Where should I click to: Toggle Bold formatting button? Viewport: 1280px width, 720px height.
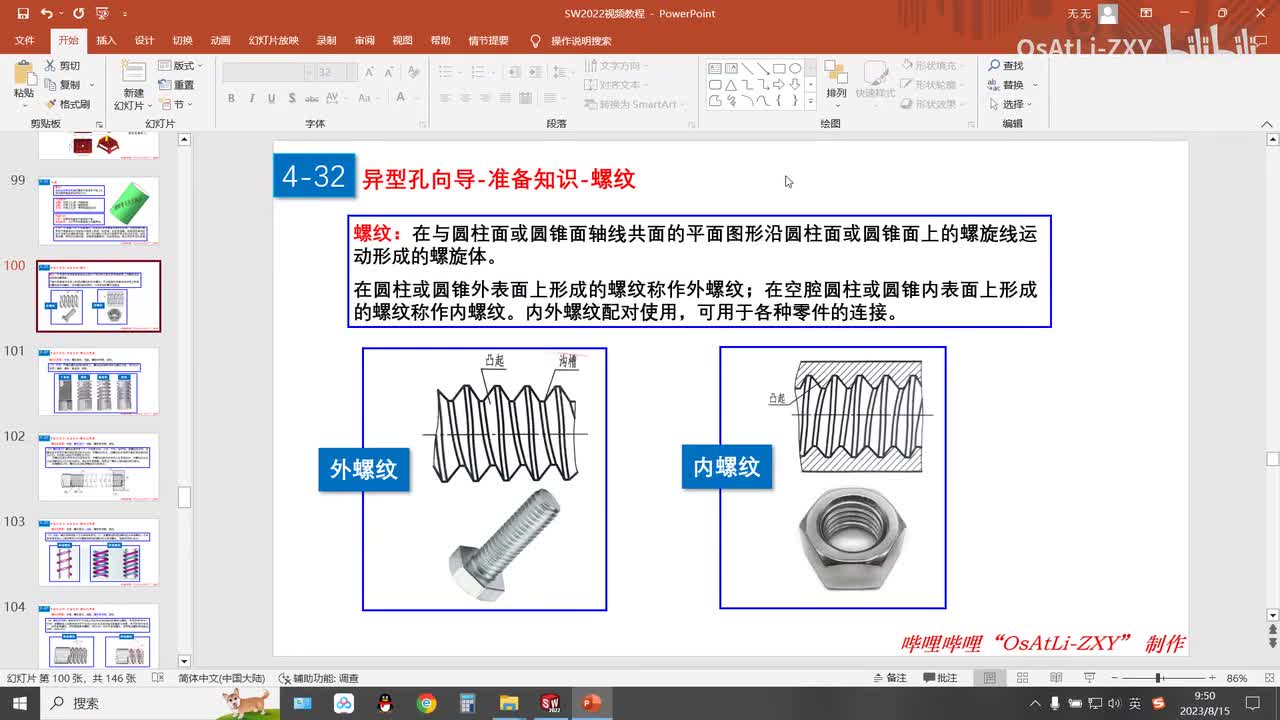[231, 98]
